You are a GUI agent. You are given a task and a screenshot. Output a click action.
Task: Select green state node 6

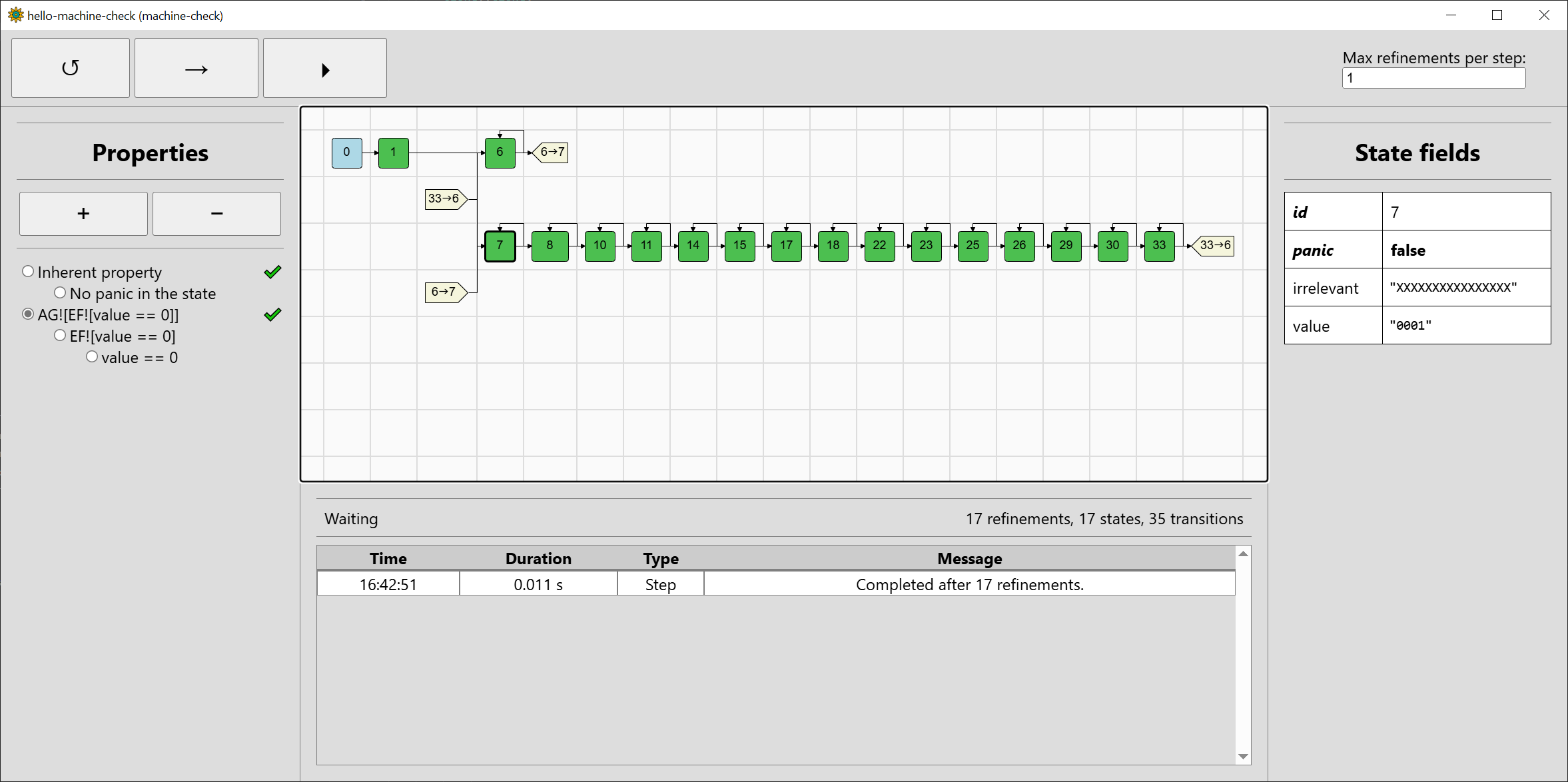point(500,153)
